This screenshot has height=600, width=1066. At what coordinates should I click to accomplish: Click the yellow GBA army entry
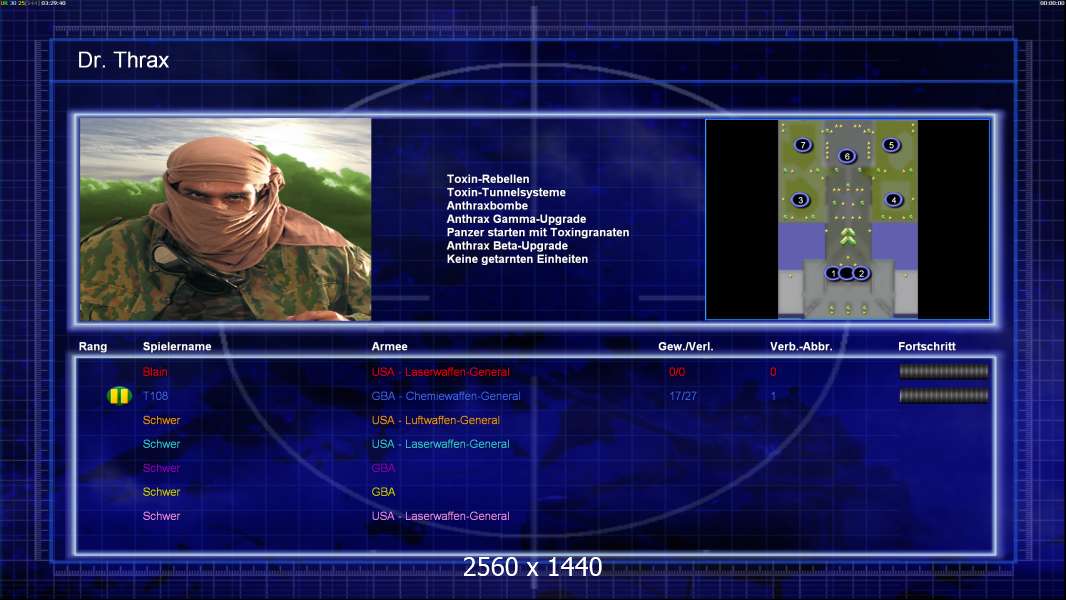(x=383, y=492)
